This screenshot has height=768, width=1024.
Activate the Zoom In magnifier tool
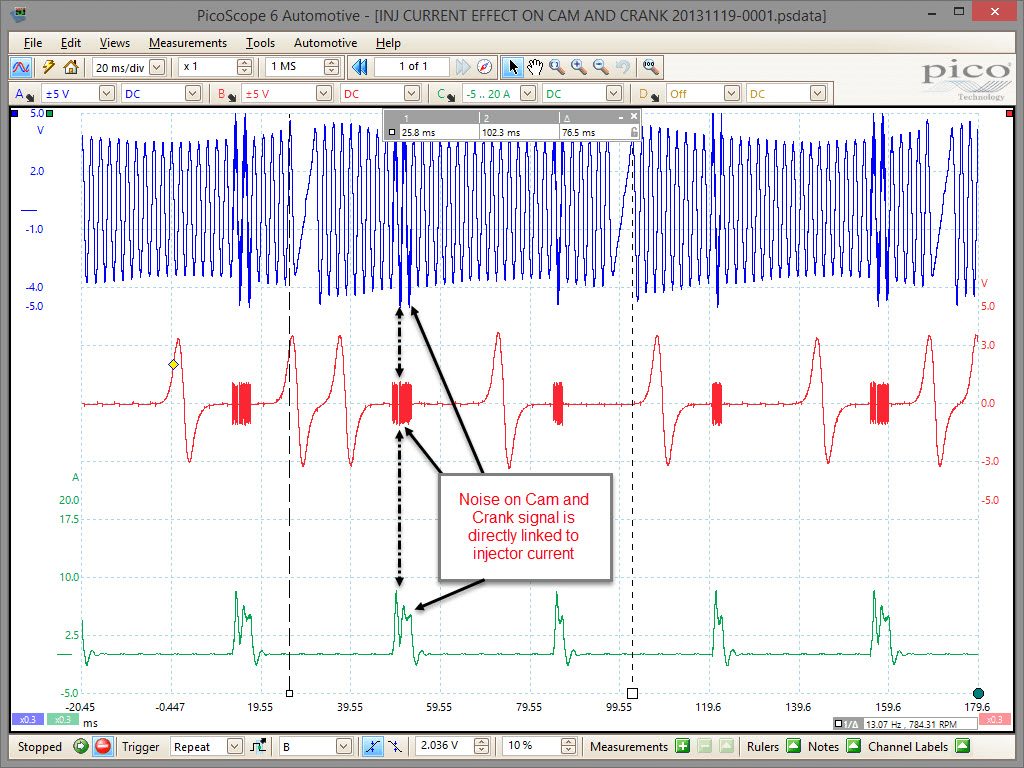tap(579, 67)
